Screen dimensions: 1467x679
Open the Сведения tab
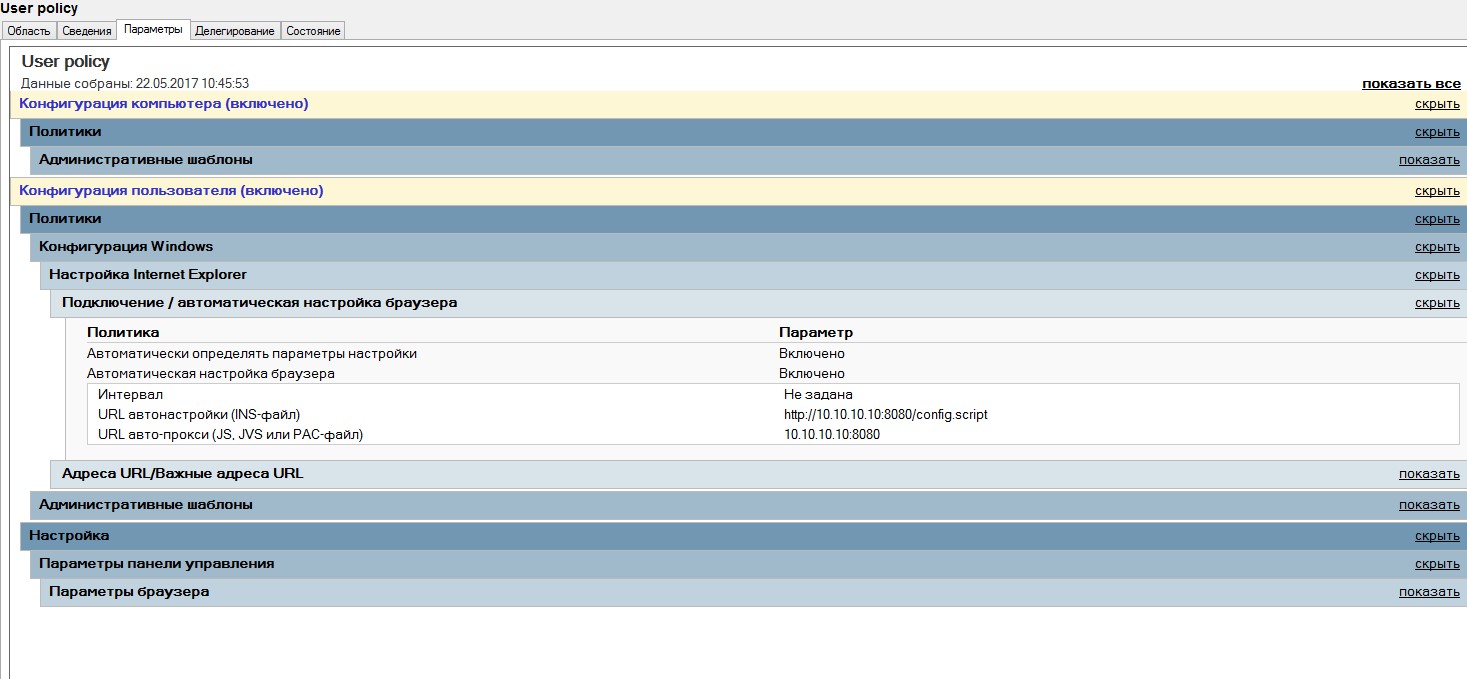tap(86, 31)
